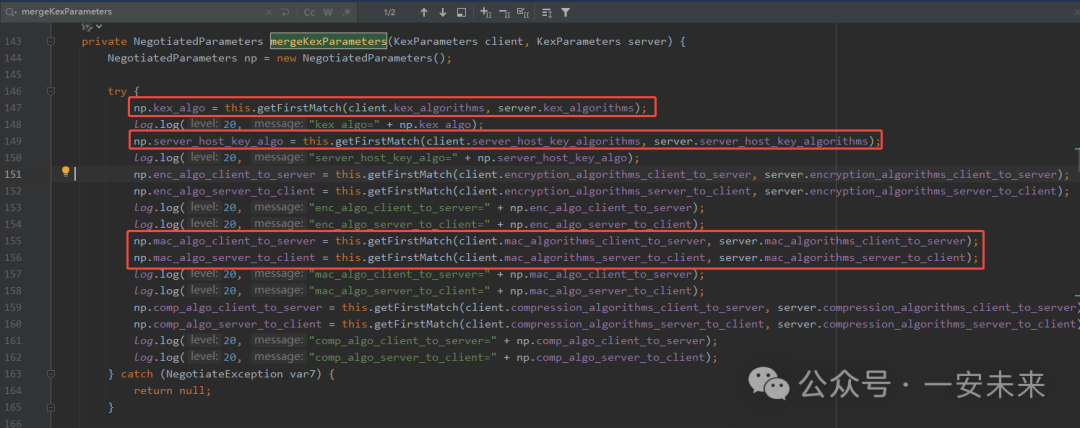
Task: Click Unselect Occurrence icon in search bar
Action: tap(505, 13)
